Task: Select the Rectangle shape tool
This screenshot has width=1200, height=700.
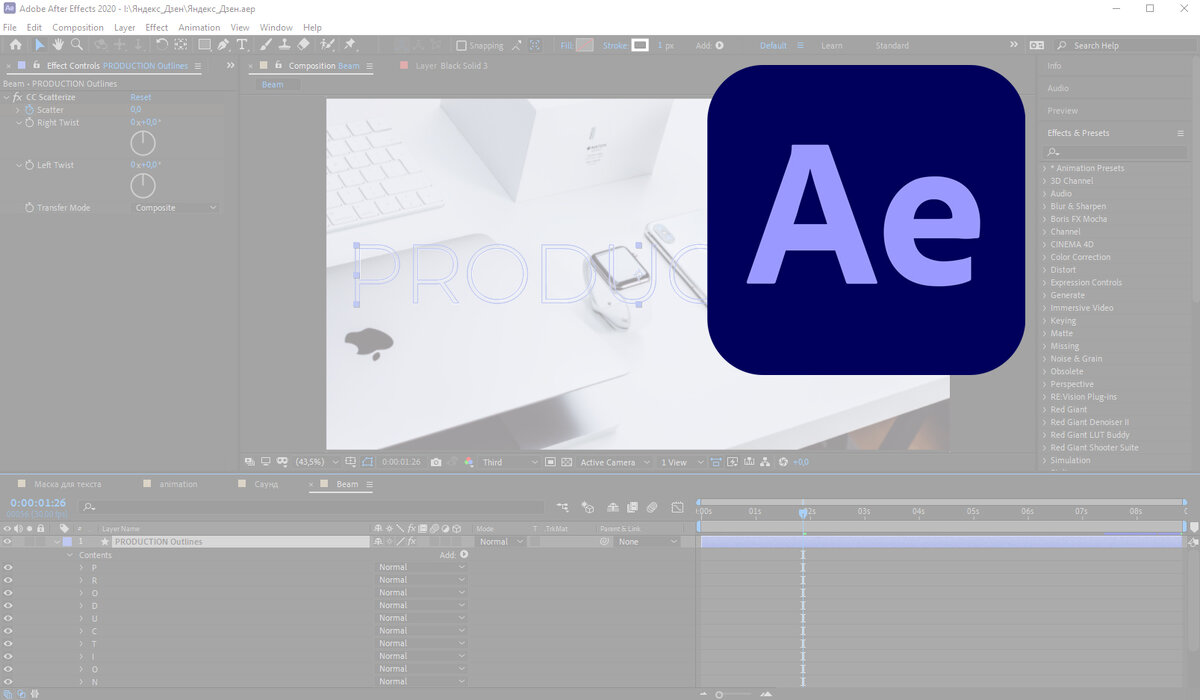Action: tap(204, 45)
